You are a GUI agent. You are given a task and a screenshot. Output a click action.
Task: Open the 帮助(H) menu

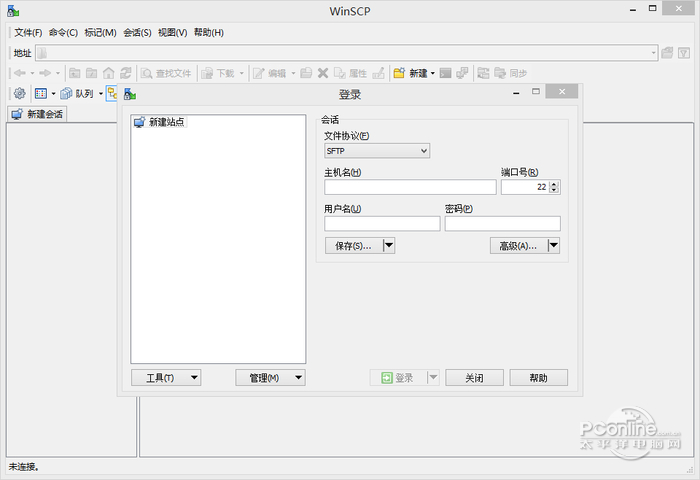pyautogui.click(x=208, y=33)
